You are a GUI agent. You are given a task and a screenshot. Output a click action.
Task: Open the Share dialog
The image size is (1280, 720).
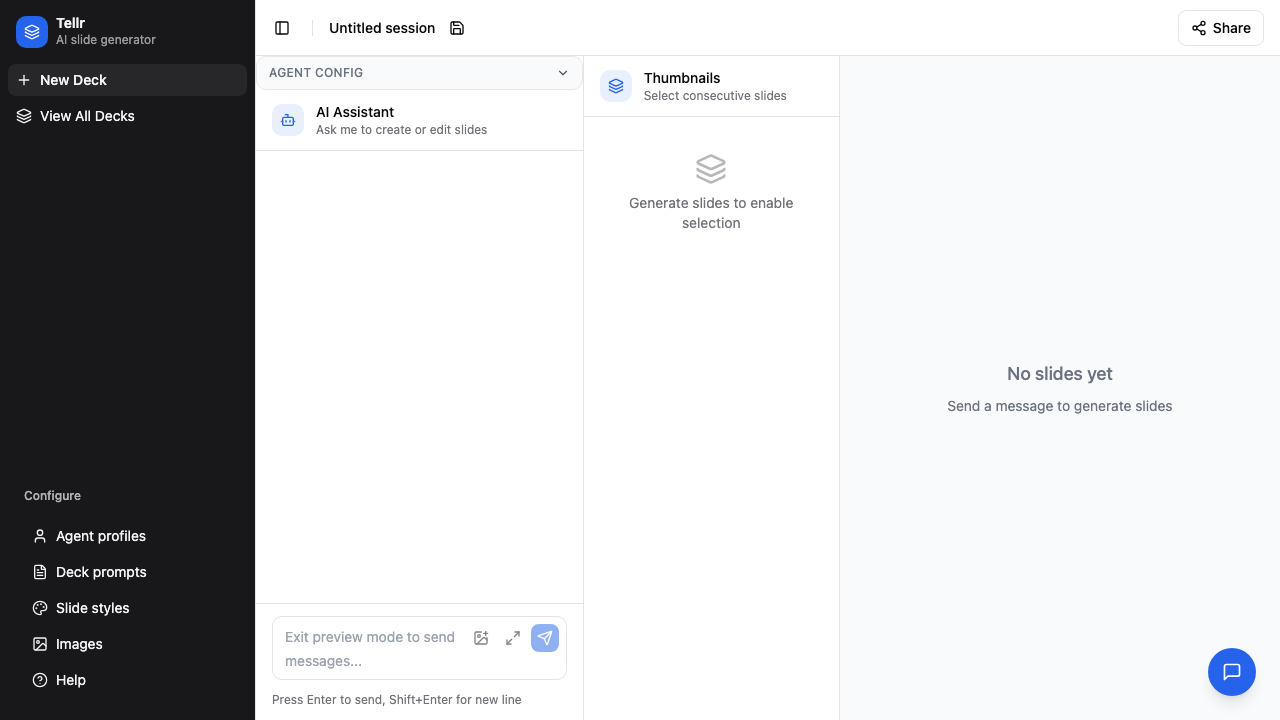(1220, 28)
